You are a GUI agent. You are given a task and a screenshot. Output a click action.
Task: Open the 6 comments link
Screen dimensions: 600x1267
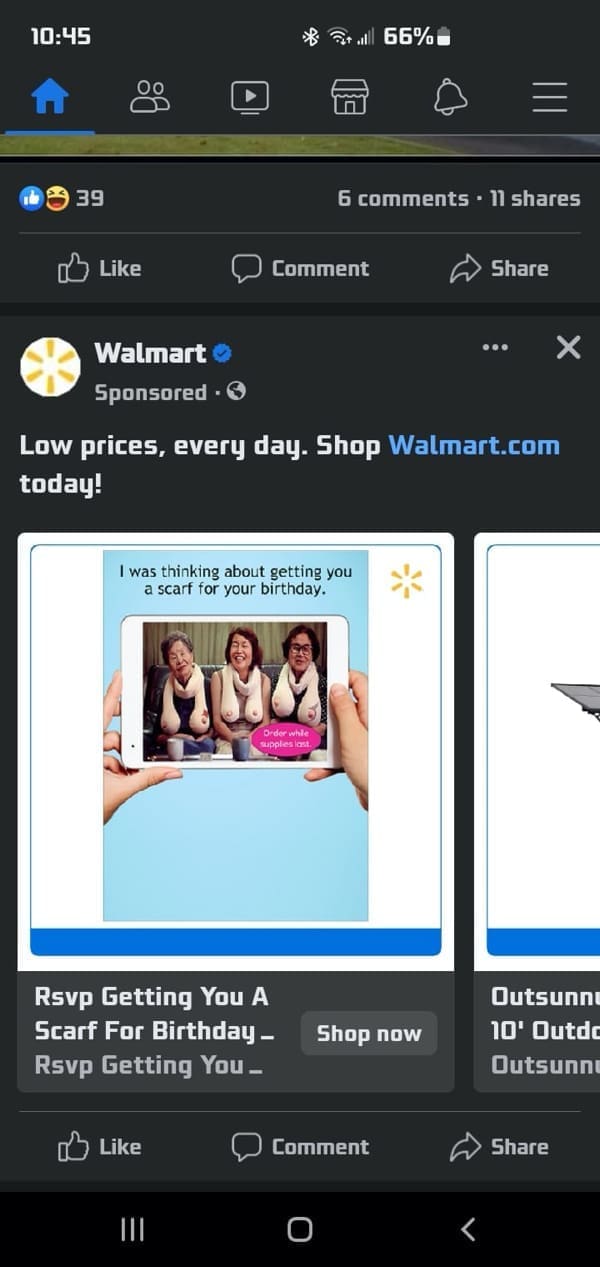[x=403, y=198]
